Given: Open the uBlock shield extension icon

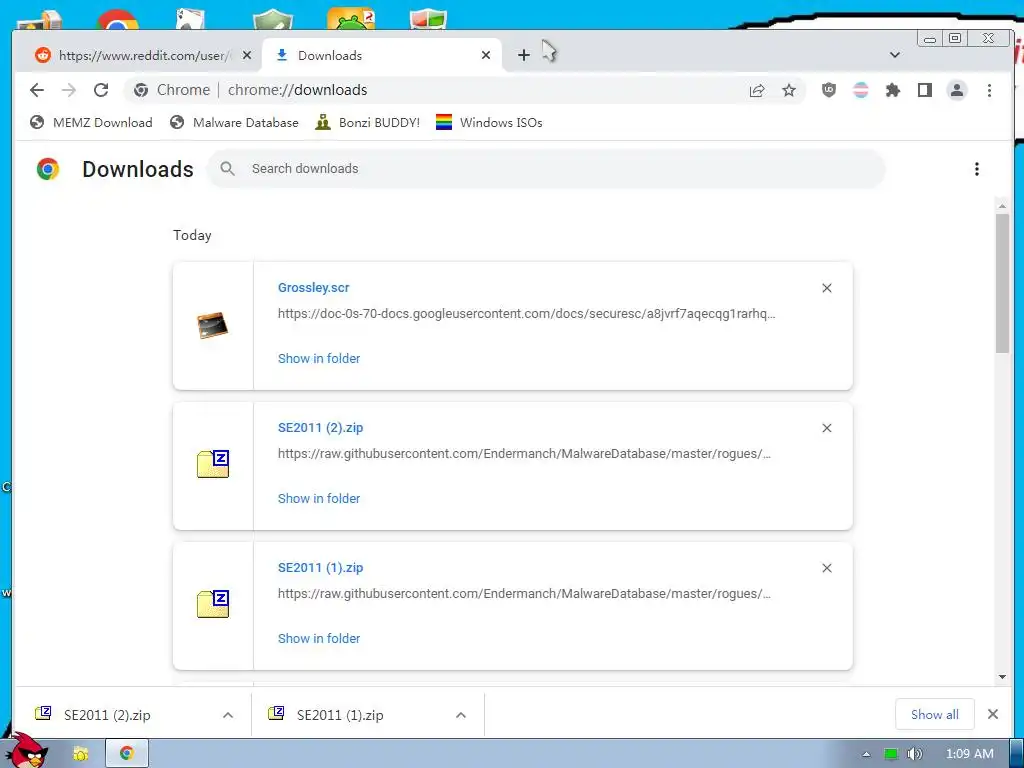Looking at the screenshot, I should coord(829,90).
